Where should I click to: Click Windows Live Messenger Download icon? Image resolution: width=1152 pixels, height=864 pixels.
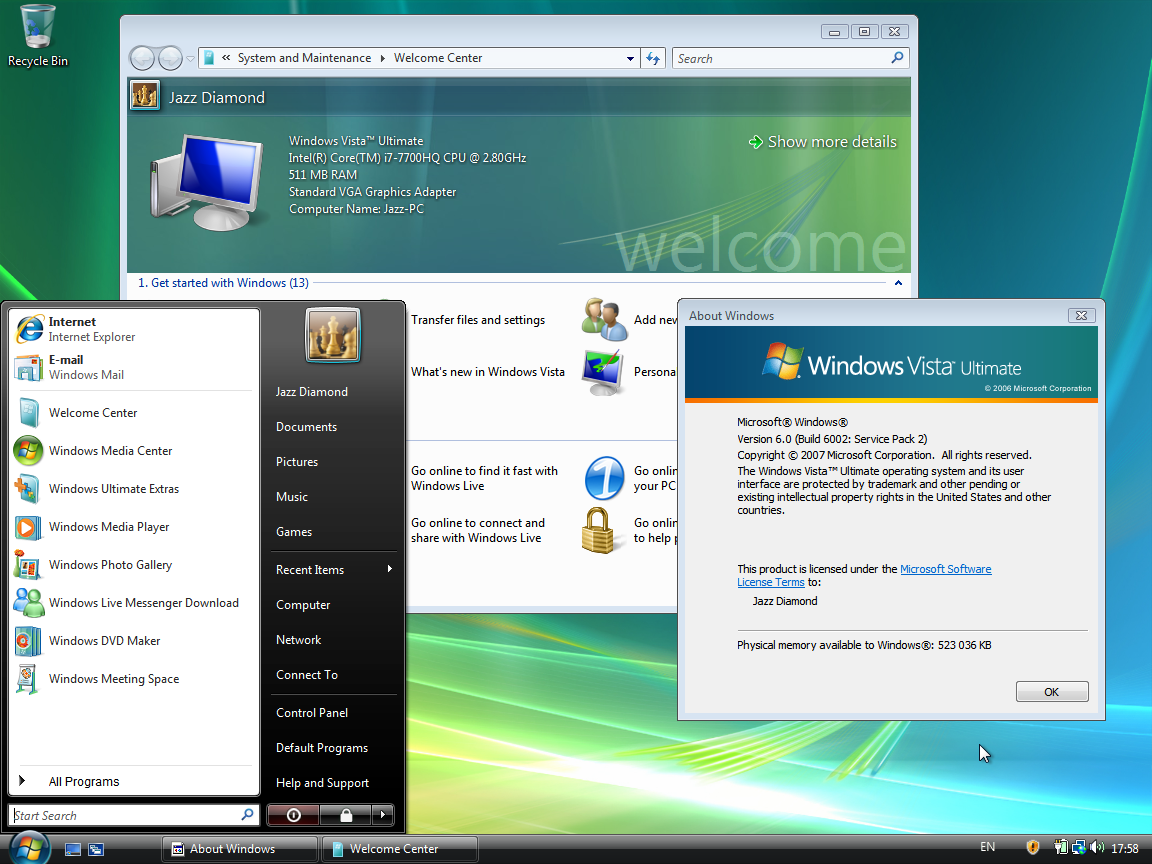tap(29, 602)
